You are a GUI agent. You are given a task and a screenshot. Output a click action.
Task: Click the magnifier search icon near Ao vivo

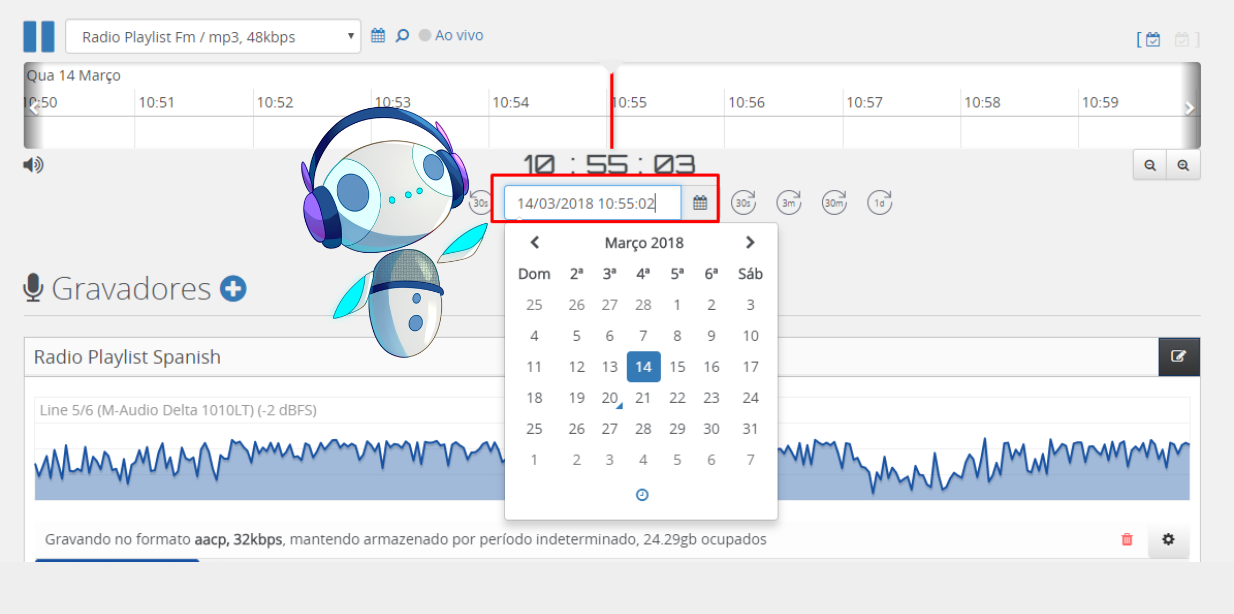point(402,35)
